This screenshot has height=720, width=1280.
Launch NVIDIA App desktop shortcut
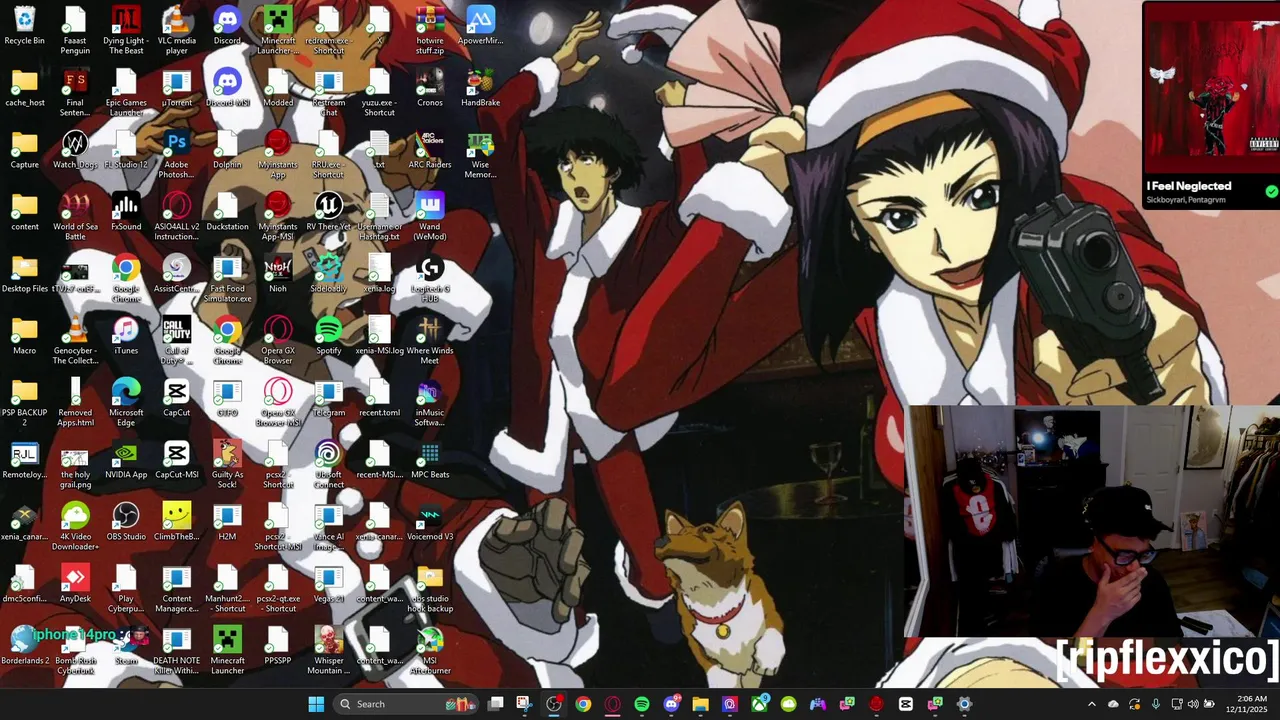point(126,460)
